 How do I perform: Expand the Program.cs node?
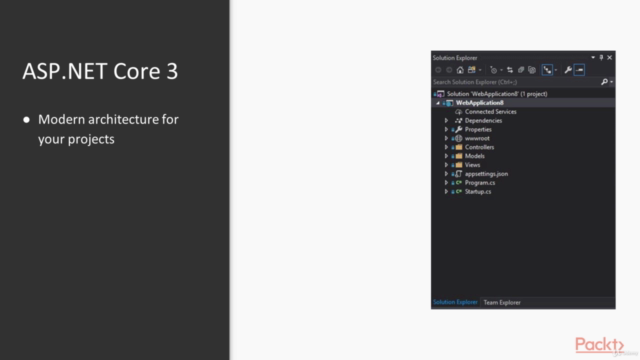click(x=446, y=182)
